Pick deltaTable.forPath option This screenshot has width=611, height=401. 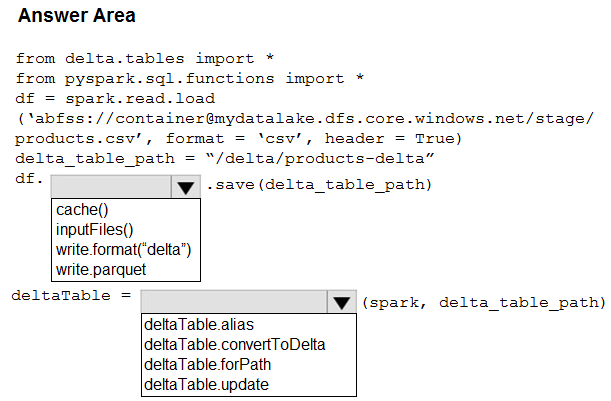pyautogui.click(x=207, y=365)
